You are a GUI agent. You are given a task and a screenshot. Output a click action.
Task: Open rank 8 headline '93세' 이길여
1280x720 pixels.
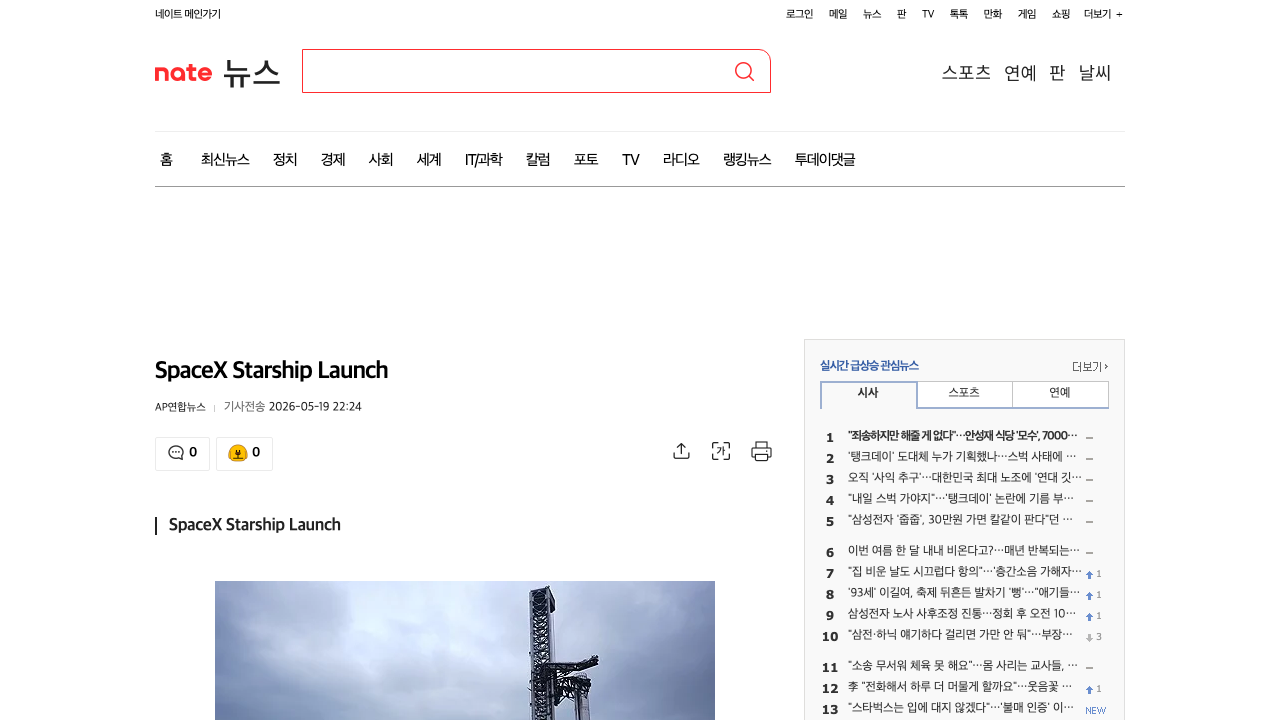point(964,593)
